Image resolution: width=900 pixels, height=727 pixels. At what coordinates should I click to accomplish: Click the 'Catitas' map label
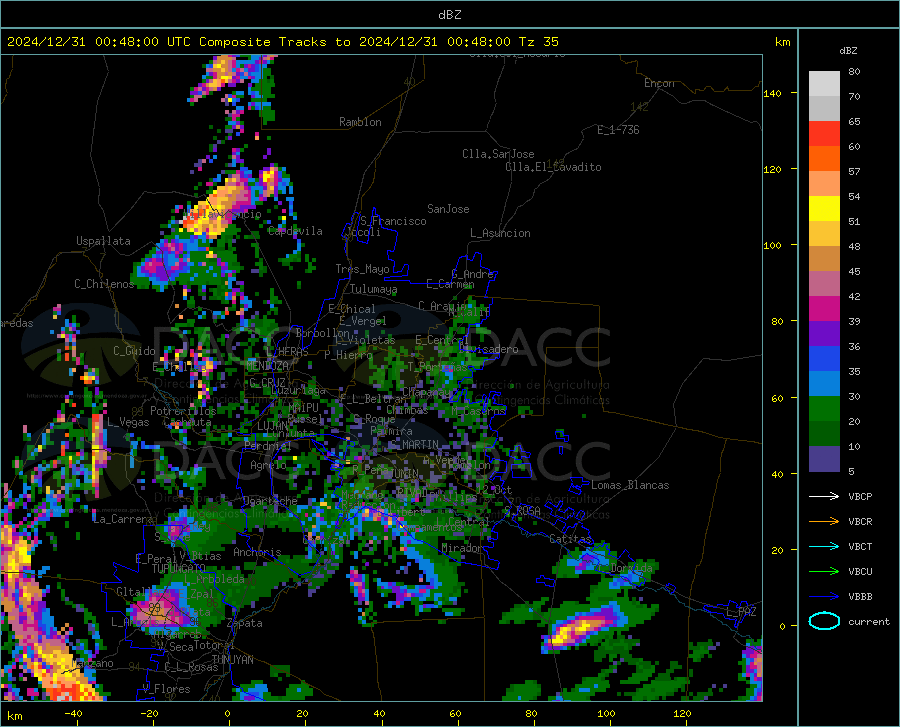tap(570, 539)
